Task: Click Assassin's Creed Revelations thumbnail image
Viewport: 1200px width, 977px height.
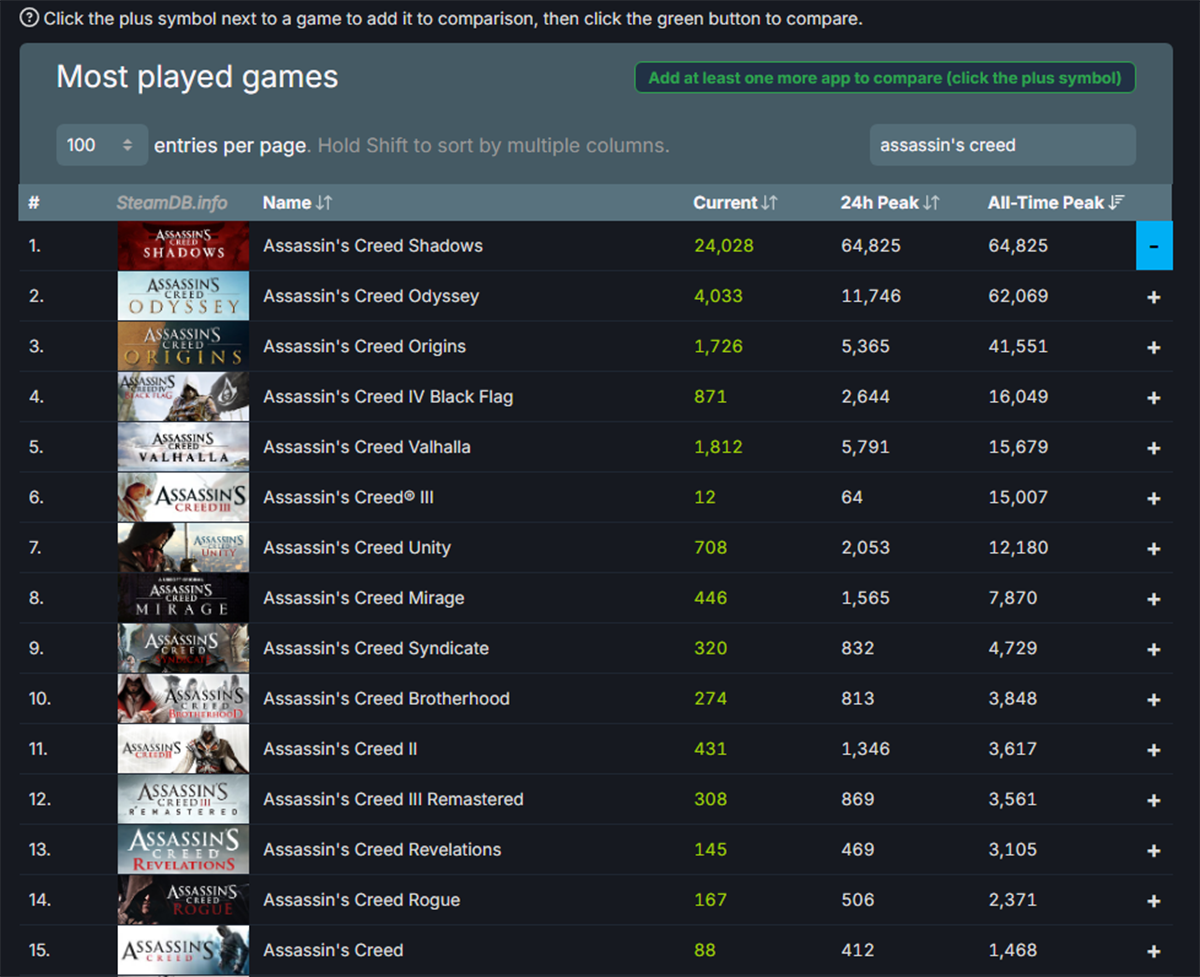Action: [x=183, y=850]
